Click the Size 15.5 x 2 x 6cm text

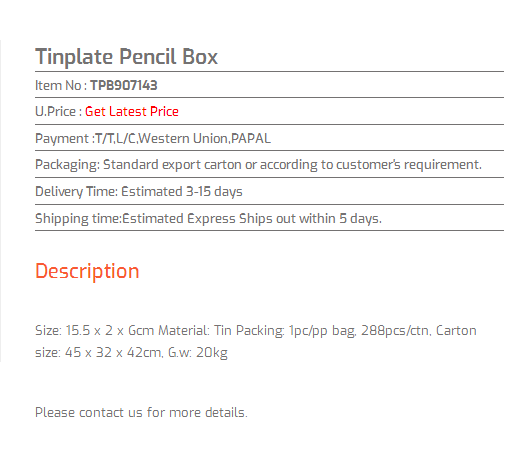95,331
